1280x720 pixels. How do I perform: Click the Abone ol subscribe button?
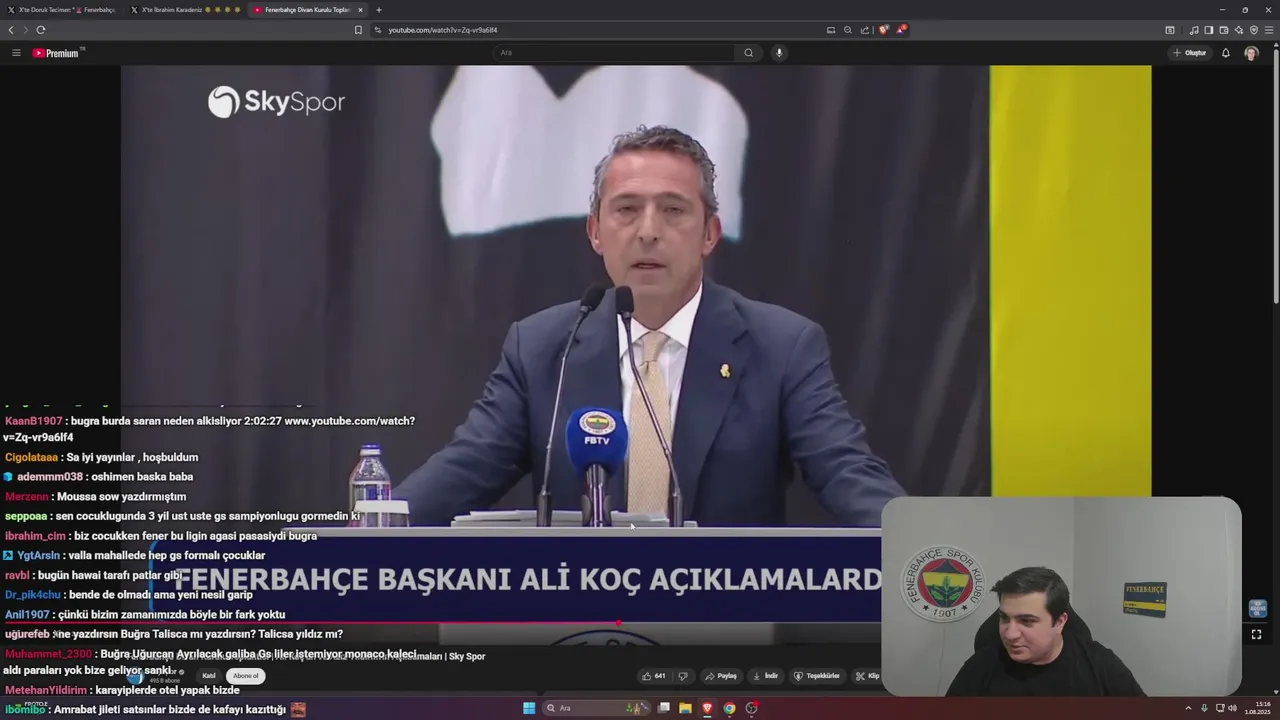pos(246,676)
